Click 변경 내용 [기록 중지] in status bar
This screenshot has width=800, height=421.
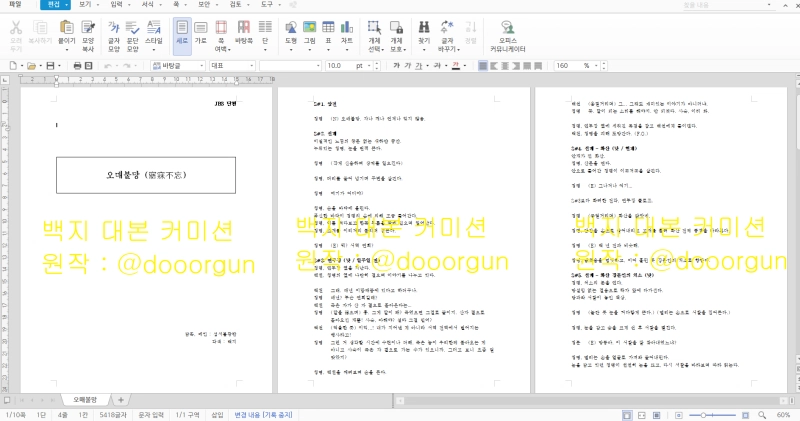pyautogui.click(x=264, y=413)
